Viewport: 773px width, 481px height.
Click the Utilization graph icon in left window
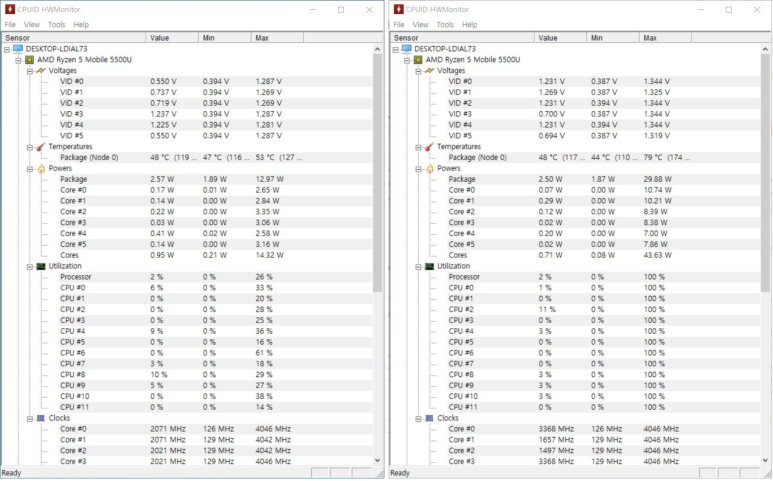(x=41, y=266)
